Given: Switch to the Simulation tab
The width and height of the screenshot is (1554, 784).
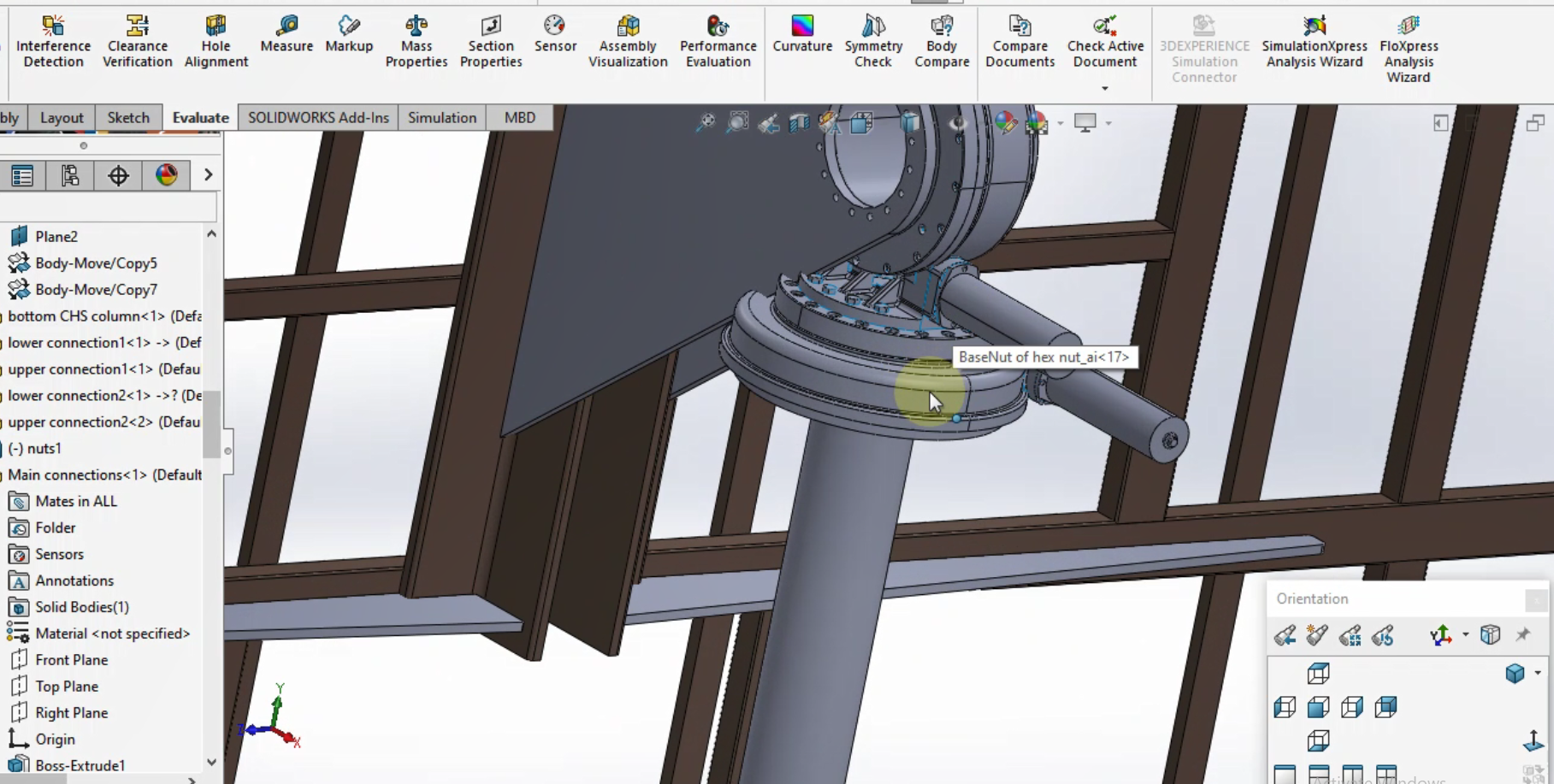Looking at the screenshot, I should [442, 118].
